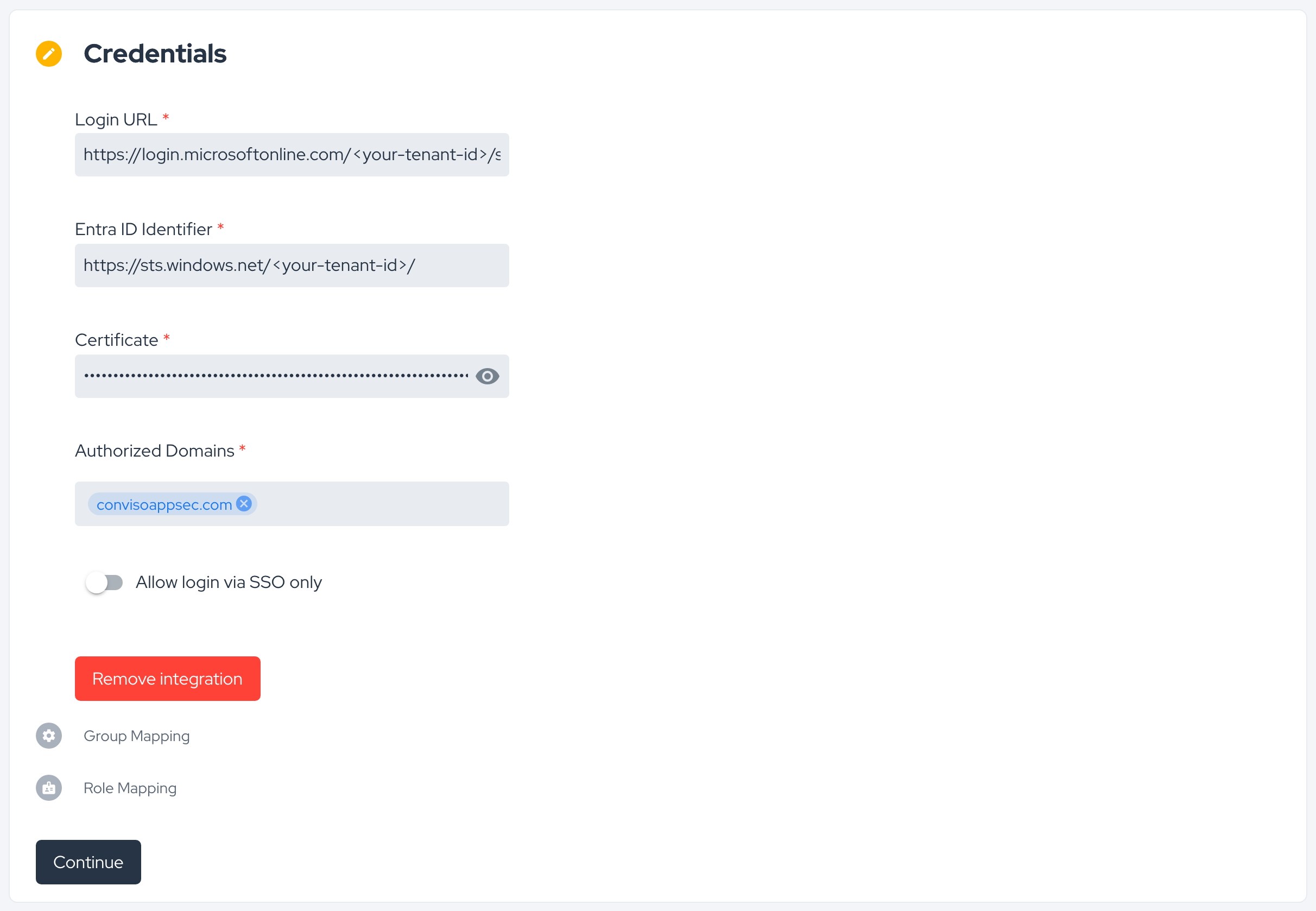The image size is (1316, 911).
Task: Reveal the certificate with eye icon
Action: [487, 376]
